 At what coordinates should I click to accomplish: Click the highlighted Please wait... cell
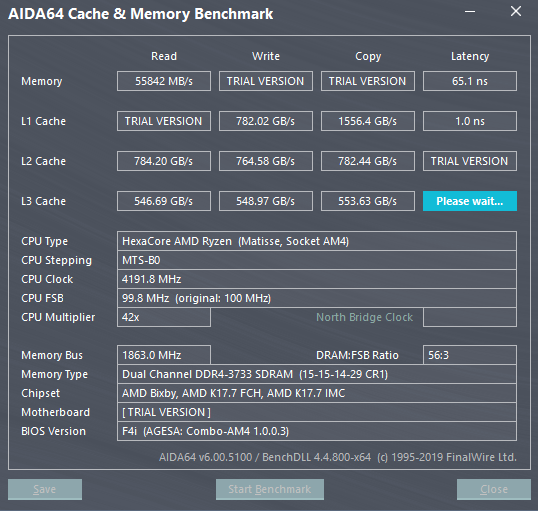470,201
